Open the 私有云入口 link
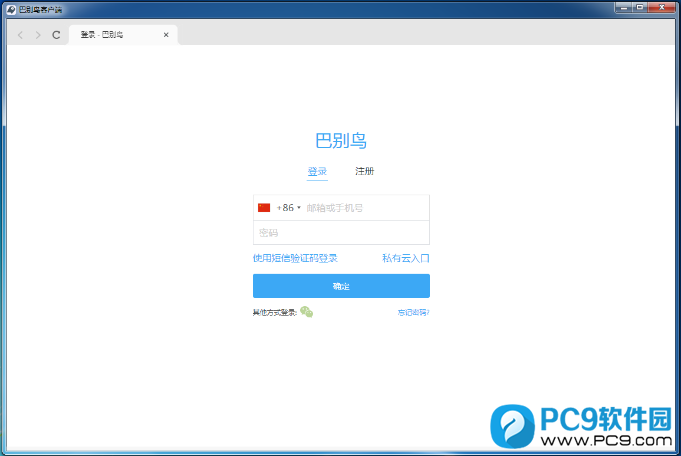Viewport: 681px width, 456px height. 406,258
